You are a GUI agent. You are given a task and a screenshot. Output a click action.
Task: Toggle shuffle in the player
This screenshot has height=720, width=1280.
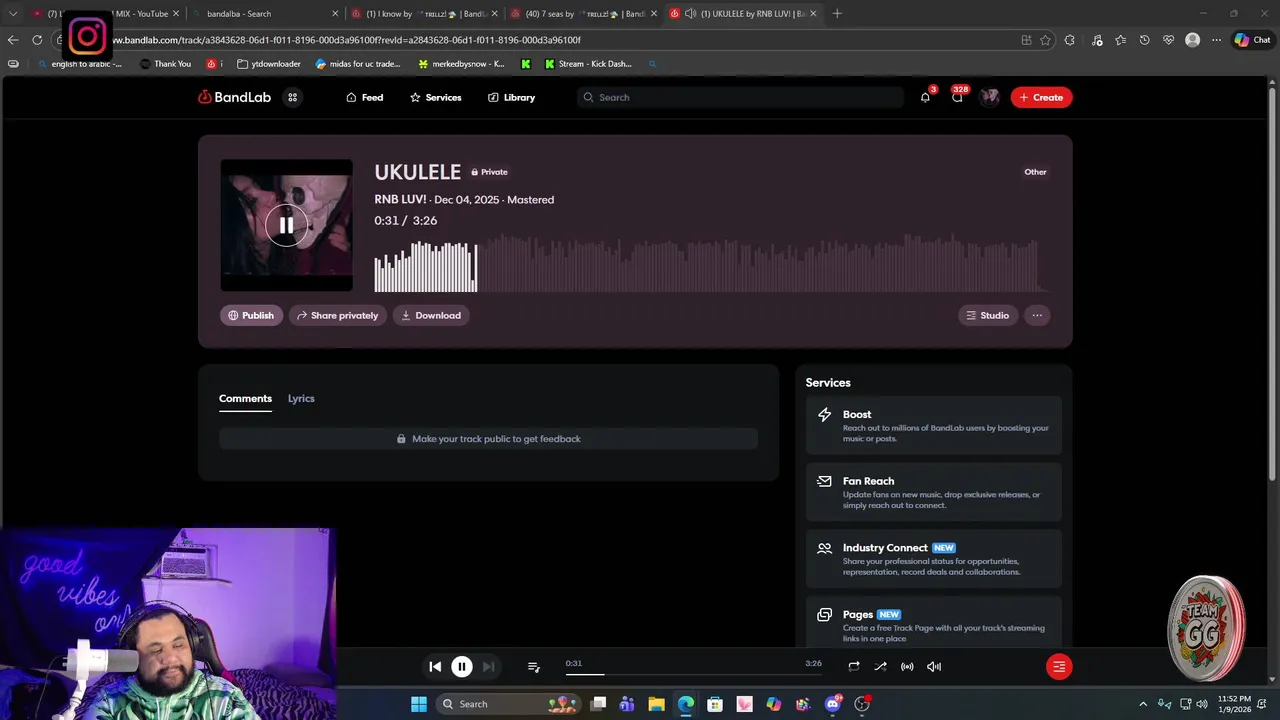point(880,666)
